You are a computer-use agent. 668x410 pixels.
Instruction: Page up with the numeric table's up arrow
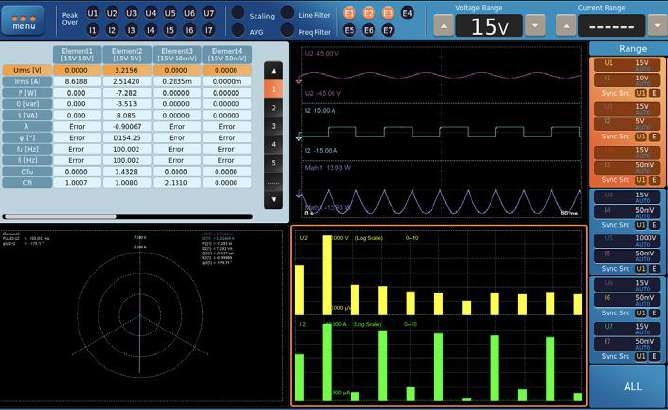pos(274,71)
